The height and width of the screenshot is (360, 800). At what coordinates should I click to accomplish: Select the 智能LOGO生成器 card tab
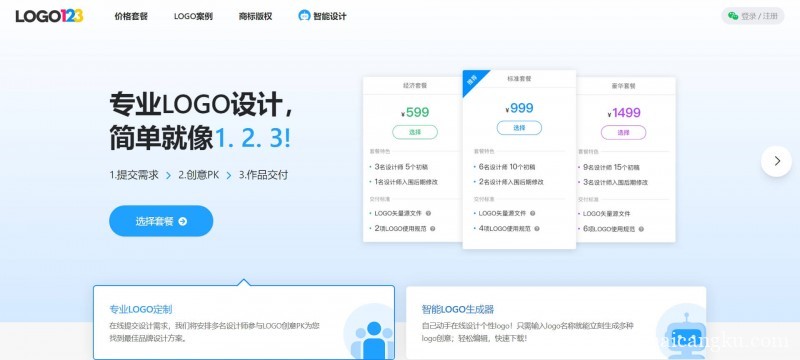pos(556,322)
